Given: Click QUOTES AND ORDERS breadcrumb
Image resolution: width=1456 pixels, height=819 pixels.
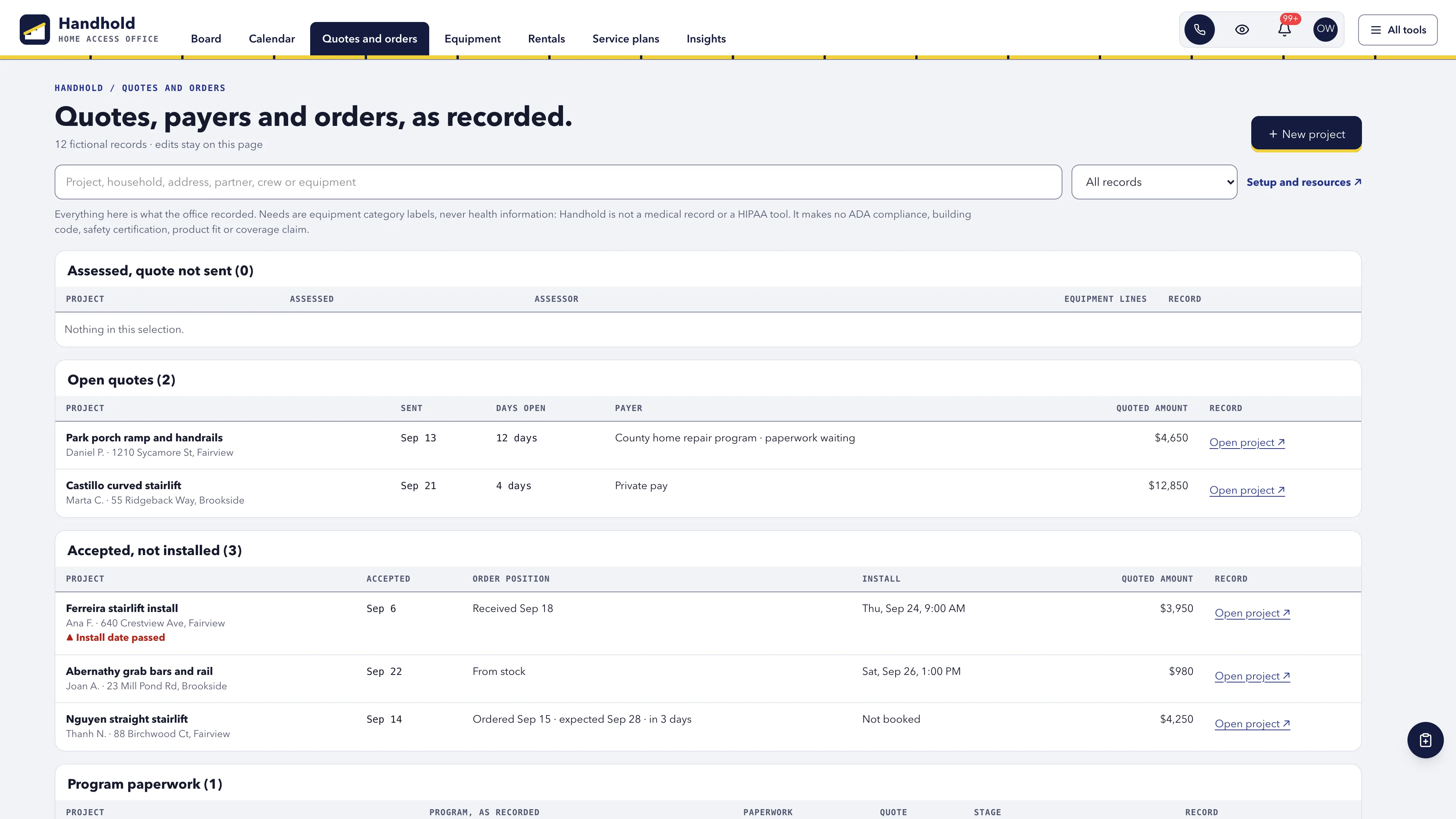Looking at the screenshot, I should (x=174, y=88).
